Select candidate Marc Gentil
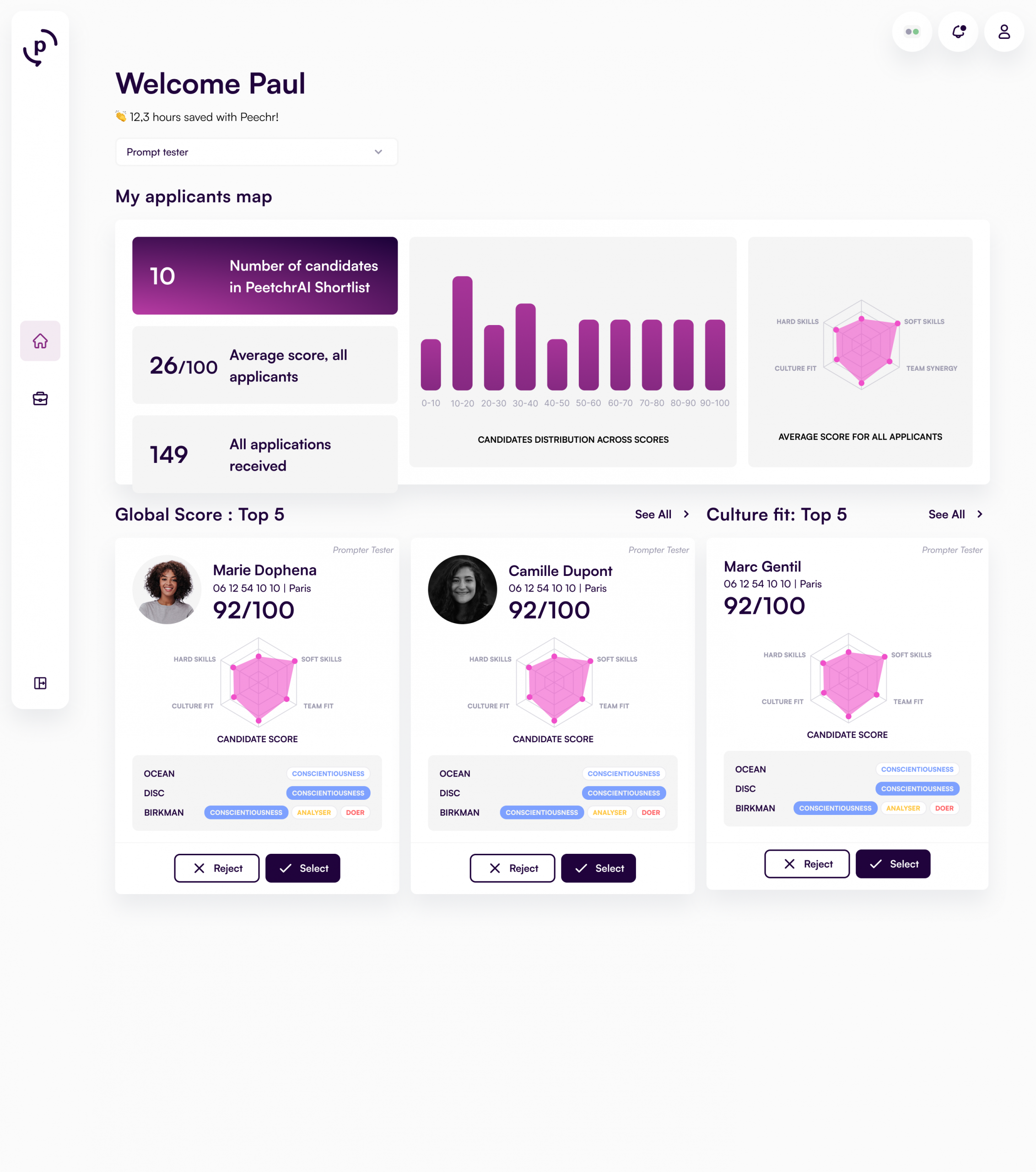Screen dimensions: 1036x1172 click(x=893, y=863)
